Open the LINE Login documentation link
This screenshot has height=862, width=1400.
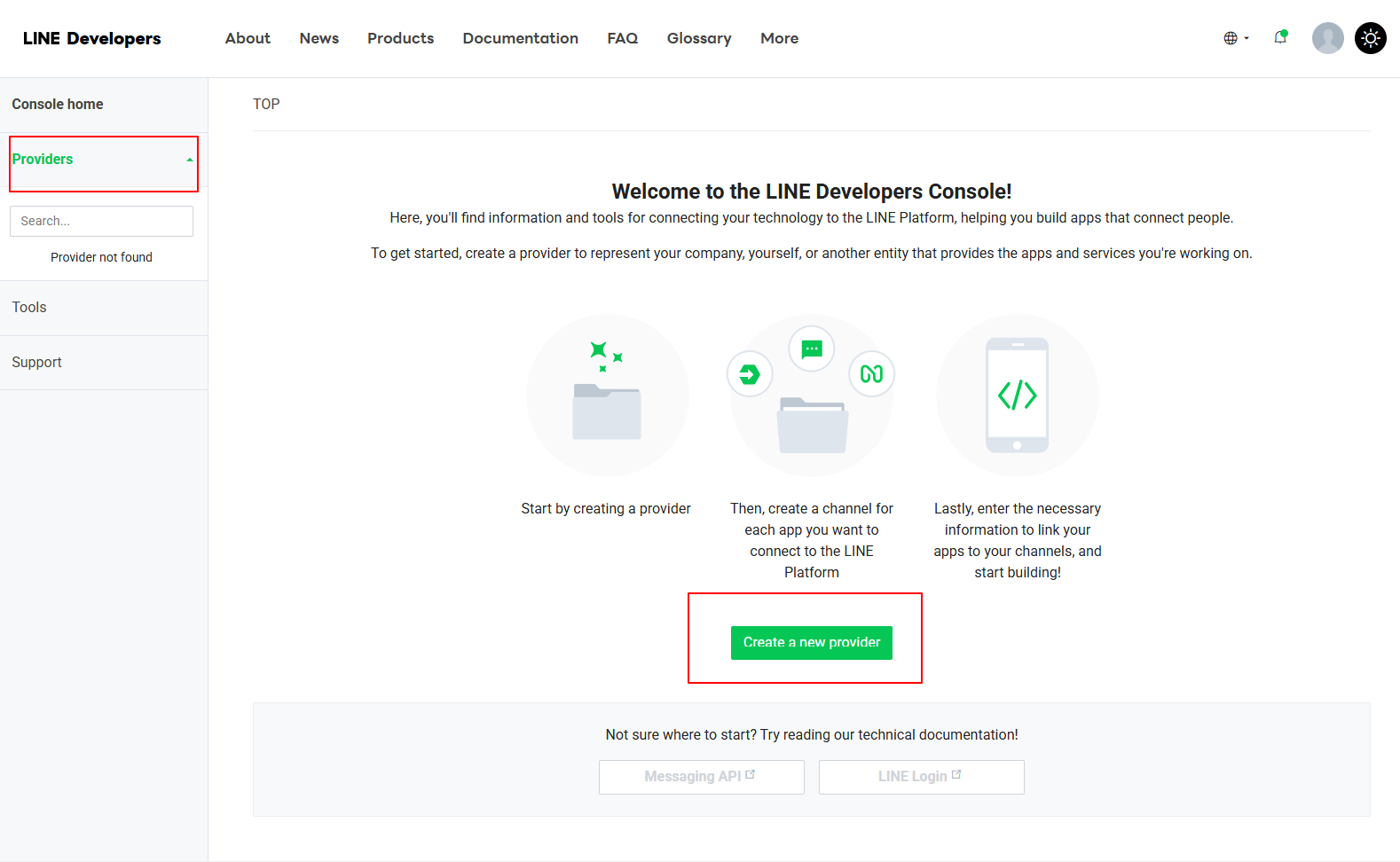click(921, 777)
